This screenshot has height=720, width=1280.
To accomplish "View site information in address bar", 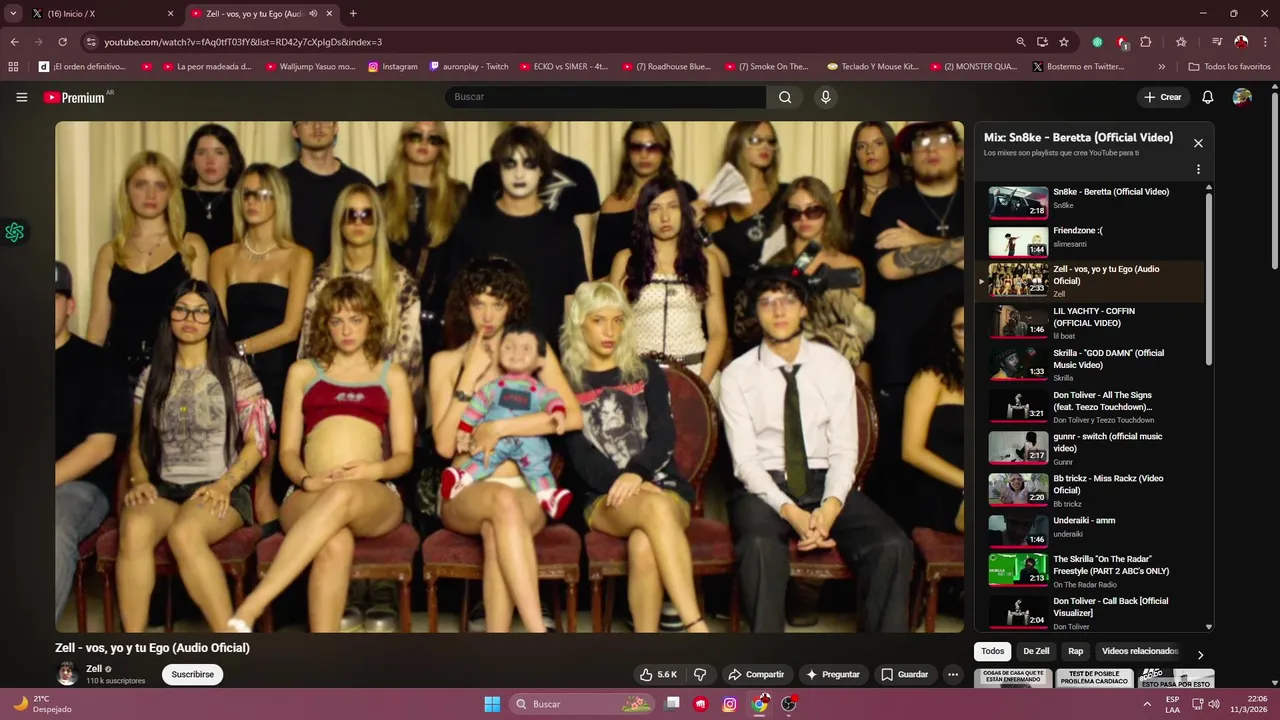I will click(x=91, y=42).
